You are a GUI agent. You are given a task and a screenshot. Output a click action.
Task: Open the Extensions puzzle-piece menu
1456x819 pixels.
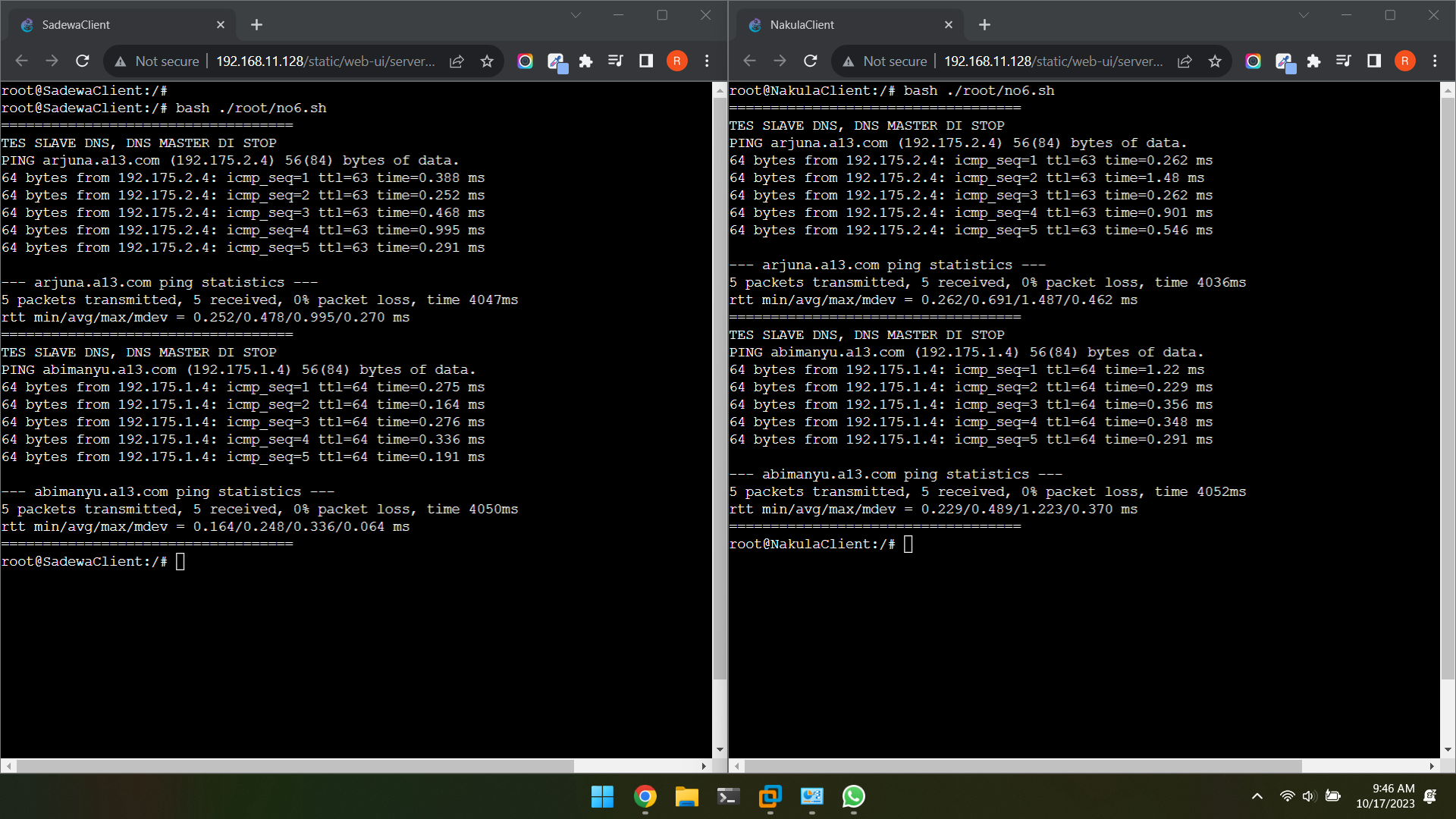585,61
